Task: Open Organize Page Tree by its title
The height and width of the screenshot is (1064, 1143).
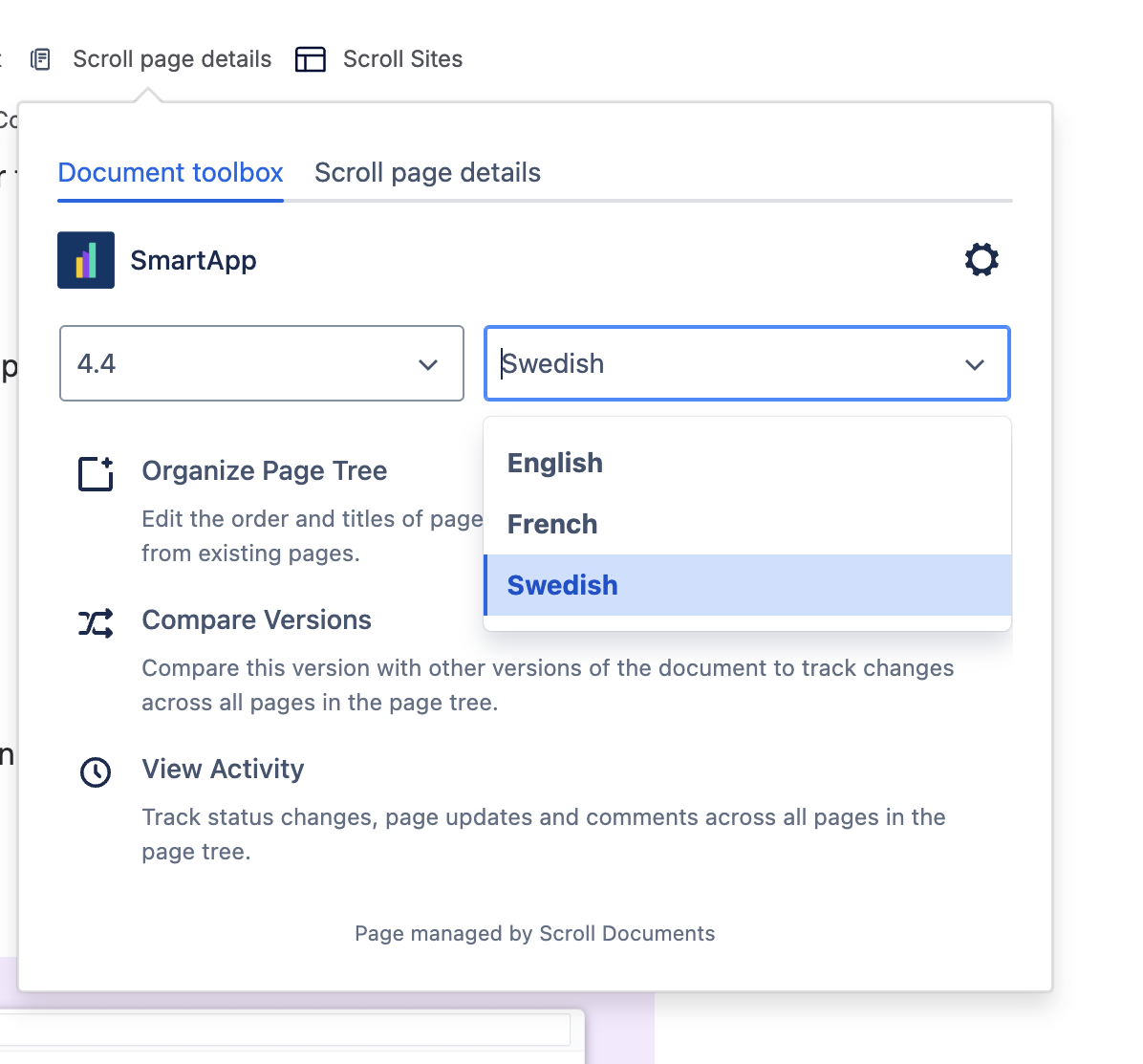Action: (x=265, y=470)
